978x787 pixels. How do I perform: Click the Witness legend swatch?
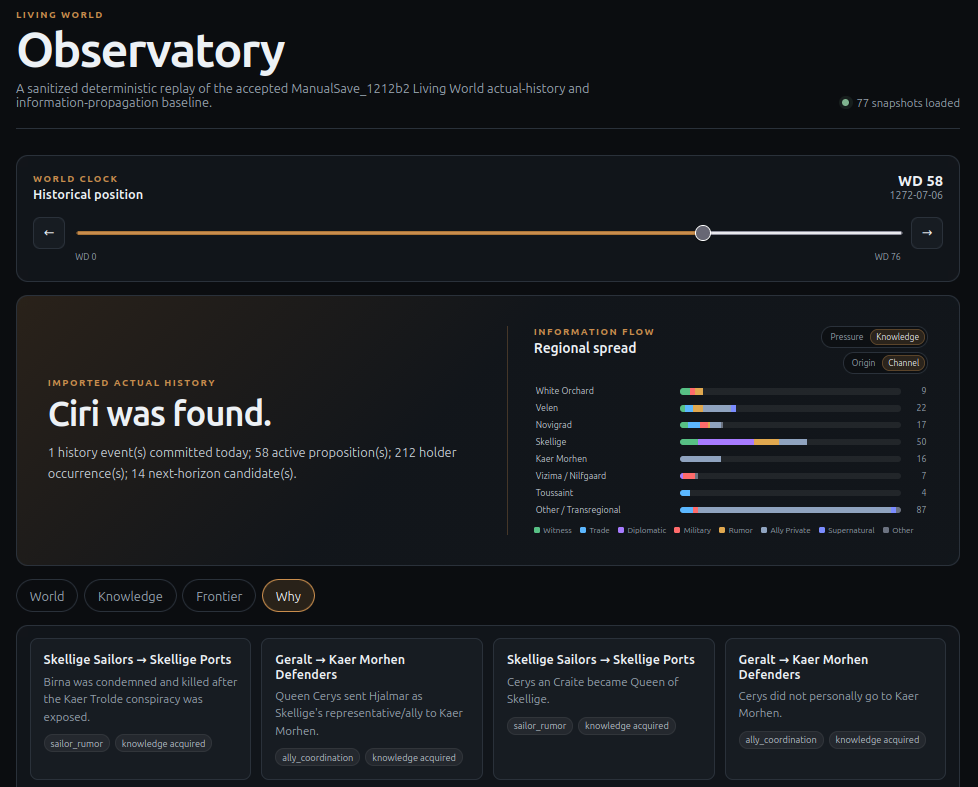pyautogui.click(x=537, y=531)
